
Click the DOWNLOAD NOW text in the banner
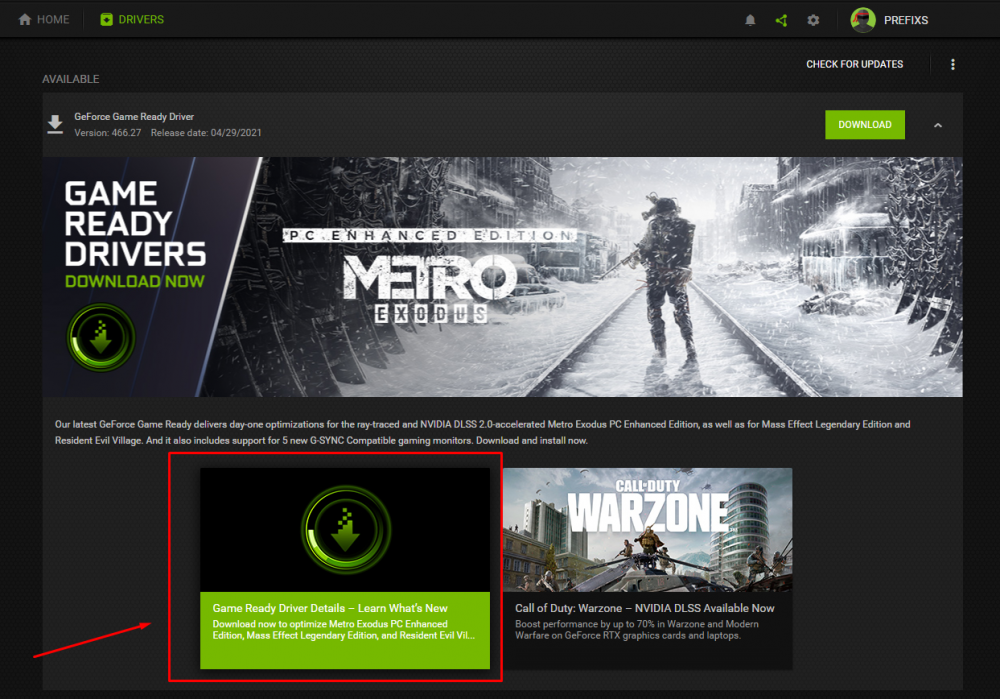click(135, 281)
